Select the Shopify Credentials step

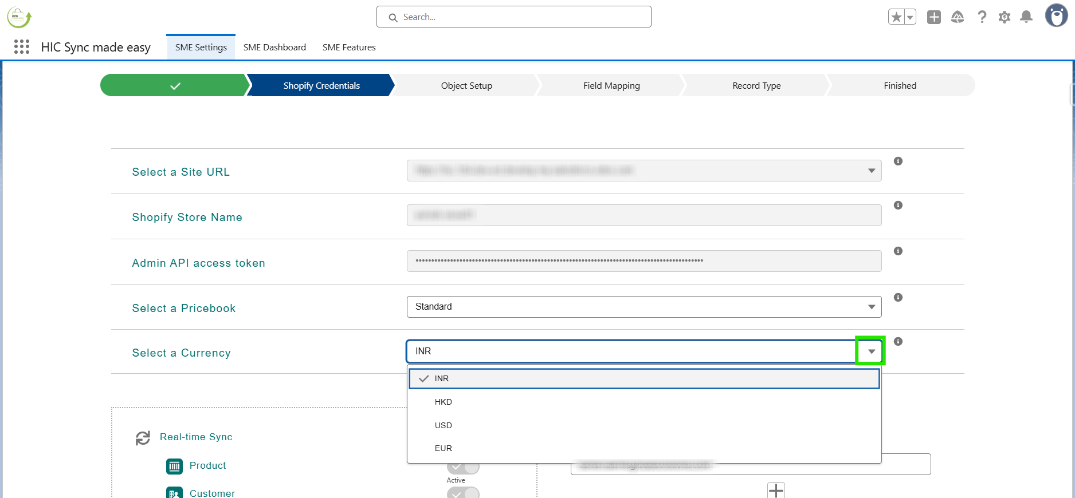click(x=322, y=86)
